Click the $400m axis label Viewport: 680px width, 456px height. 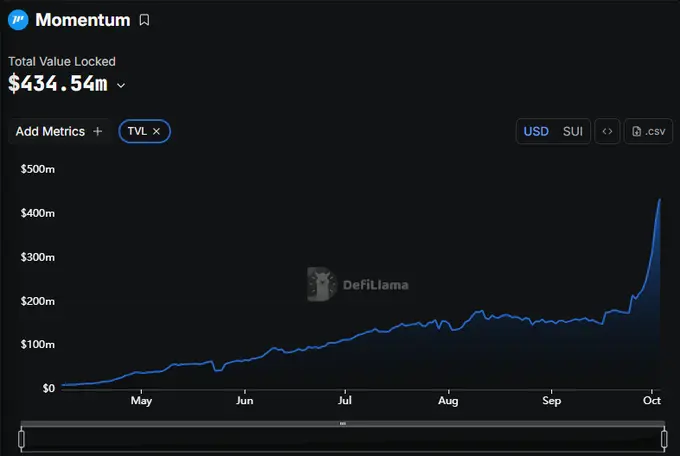(38, 213)
